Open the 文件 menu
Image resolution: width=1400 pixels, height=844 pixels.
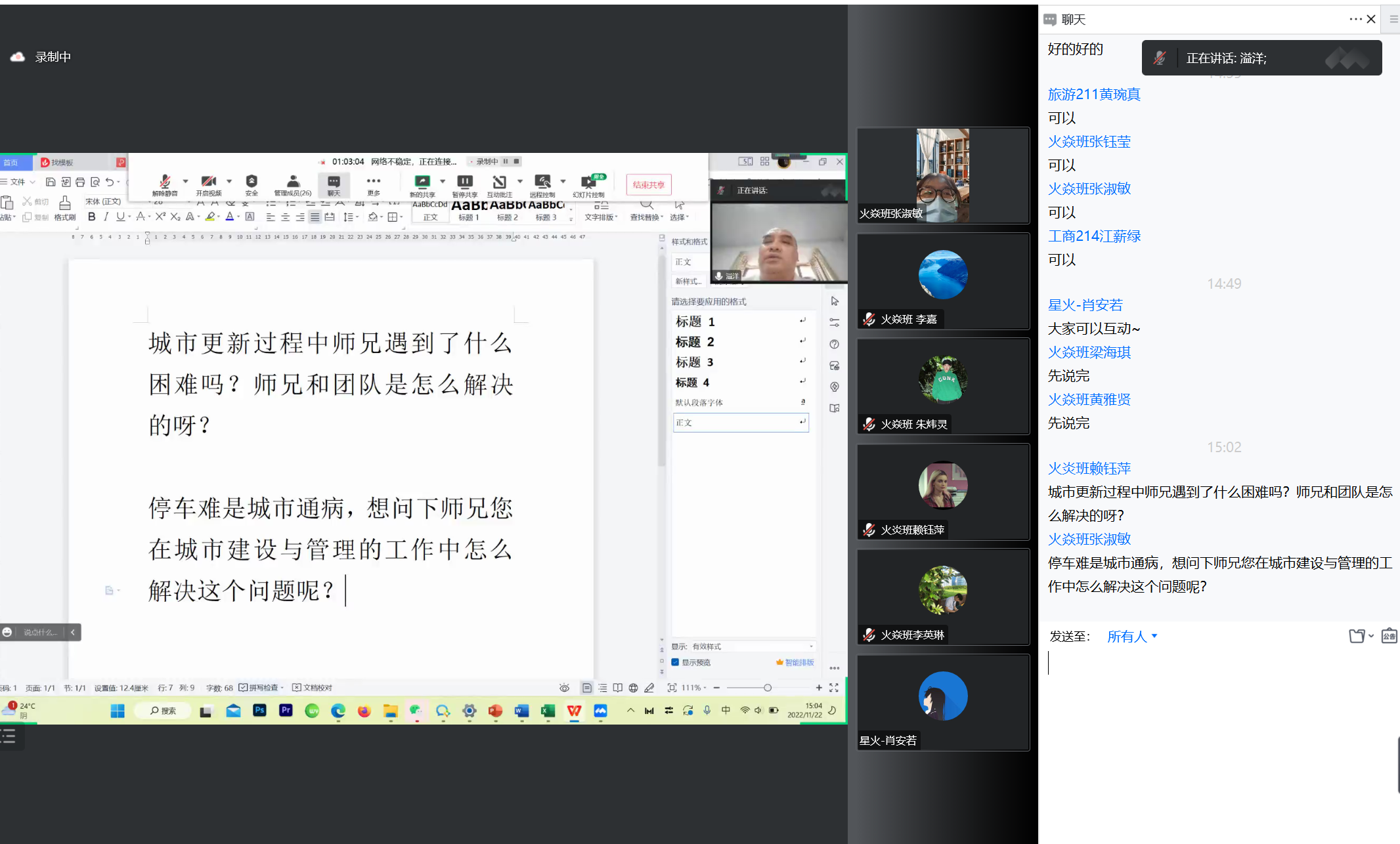[x=18, y=182]
